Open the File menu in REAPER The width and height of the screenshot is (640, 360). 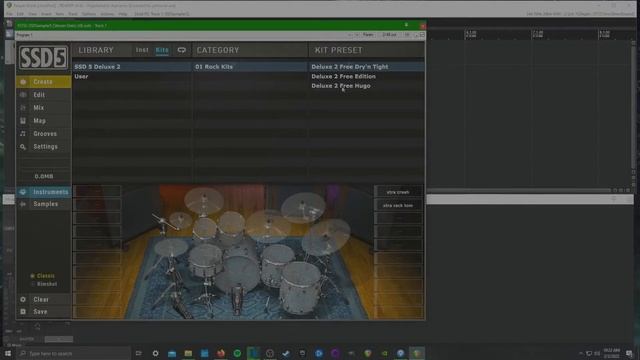point(9,14)
